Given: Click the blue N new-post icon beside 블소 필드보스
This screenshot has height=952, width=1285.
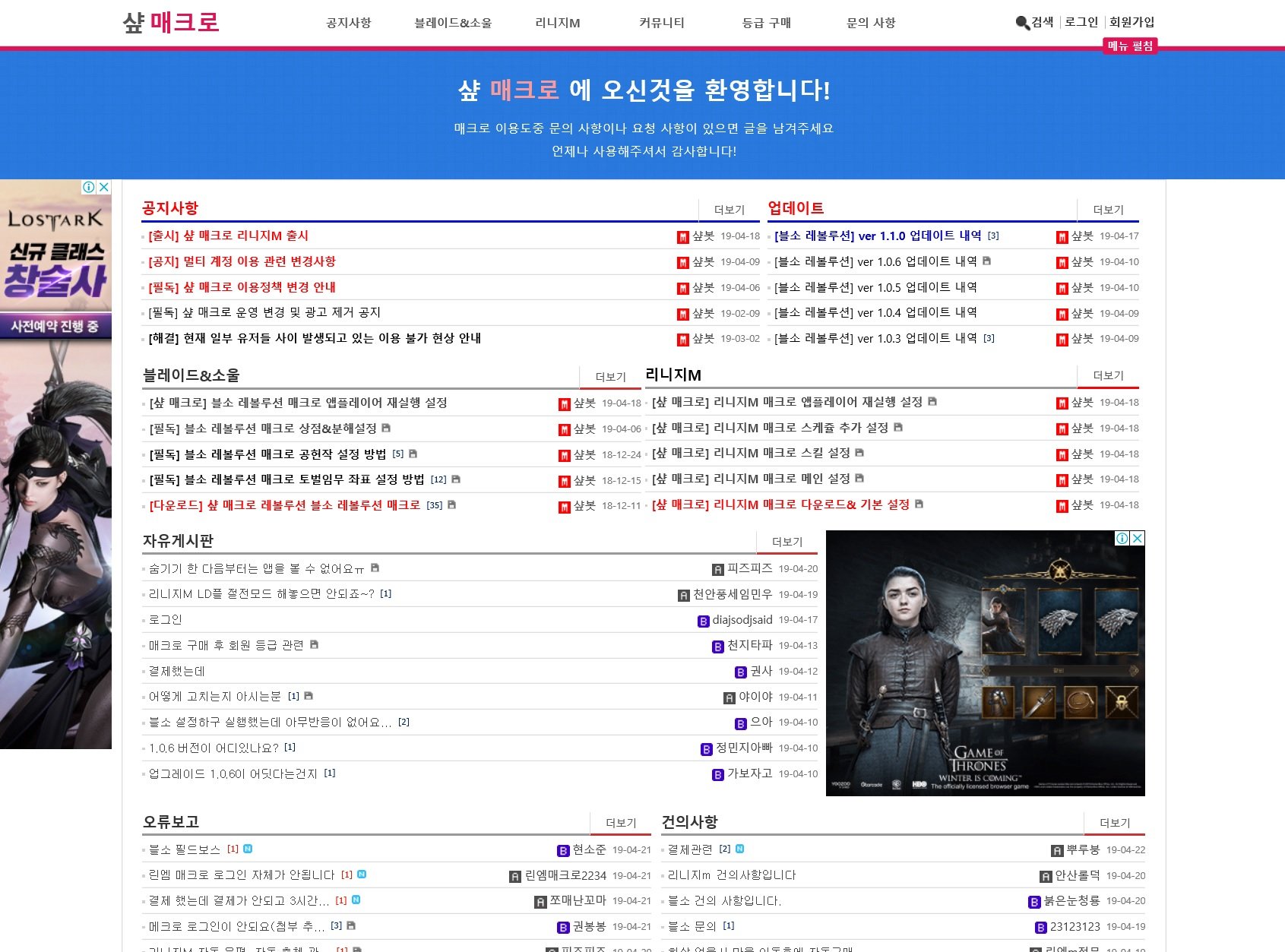Looking at the screenshot, I should pyautogui.click(x=248, y=849).
